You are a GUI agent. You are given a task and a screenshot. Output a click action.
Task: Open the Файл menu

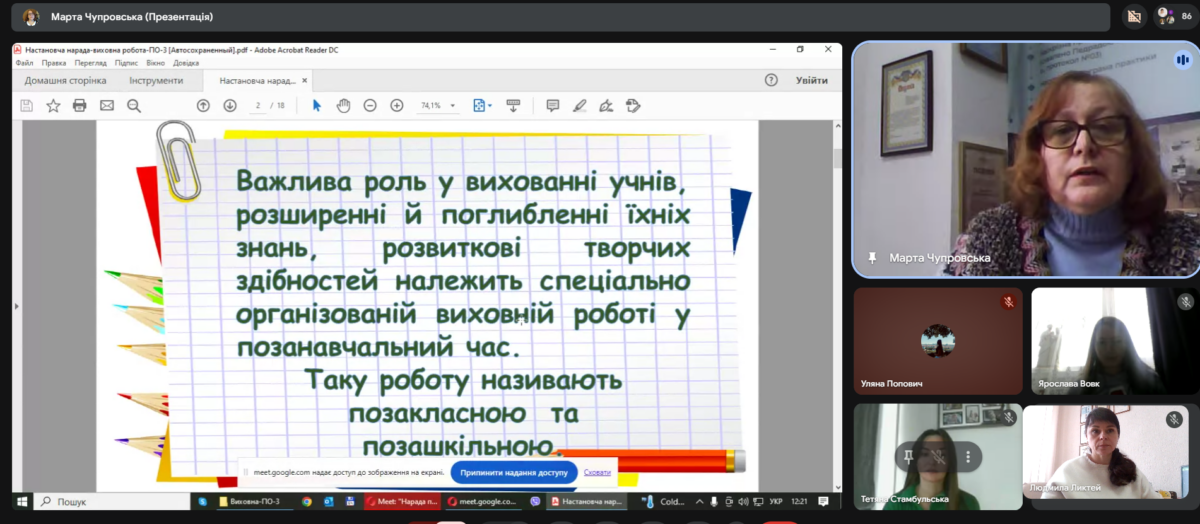tap(24, 63)
